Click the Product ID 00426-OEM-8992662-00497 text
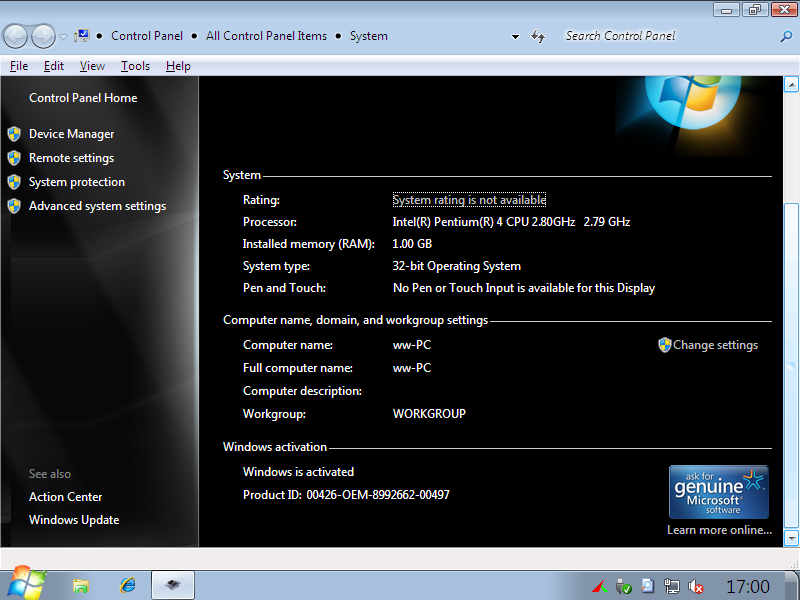 coord(346,495)
